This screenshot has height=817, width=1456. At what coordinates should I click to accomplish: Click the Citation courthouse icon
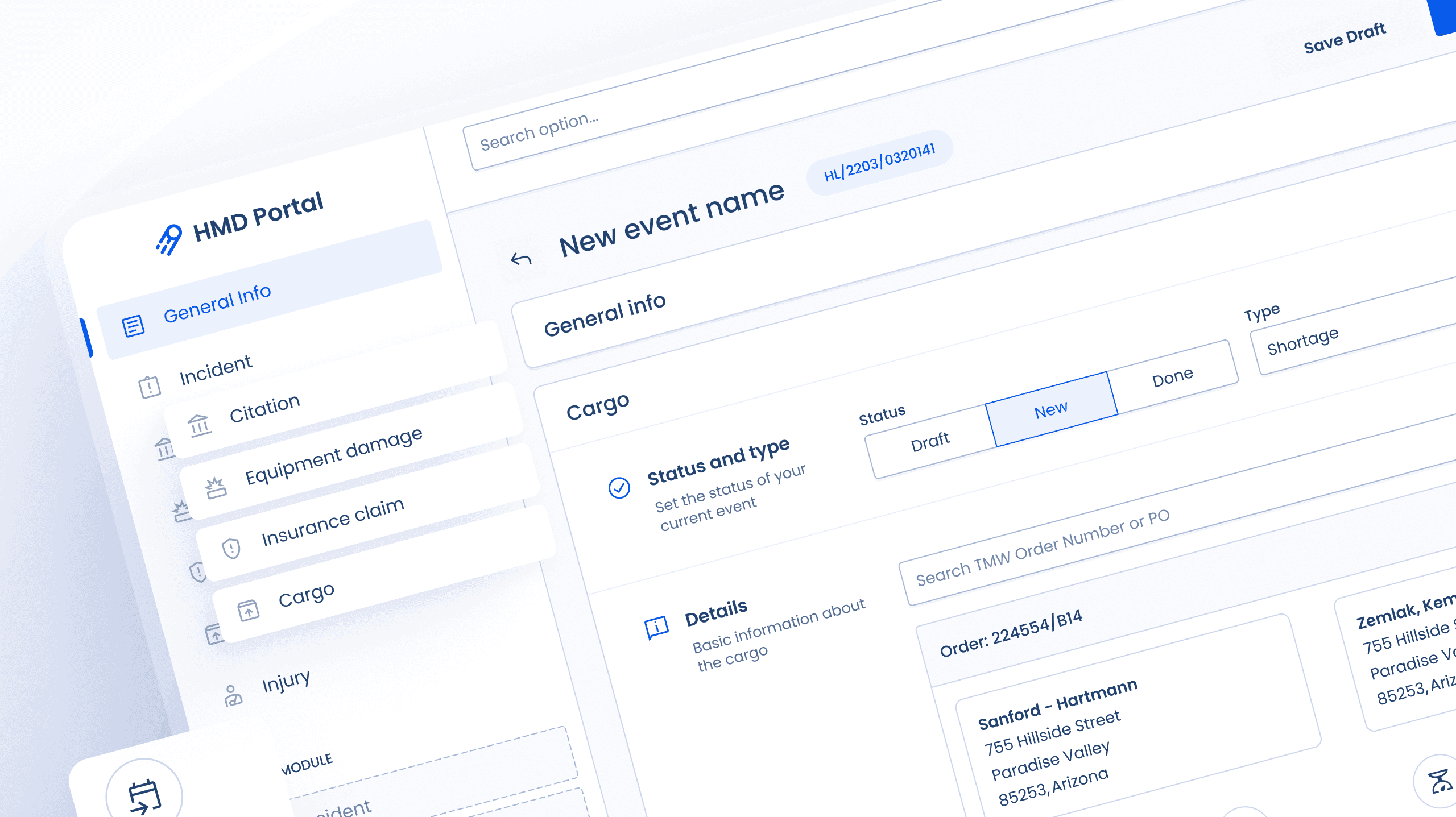200,425
